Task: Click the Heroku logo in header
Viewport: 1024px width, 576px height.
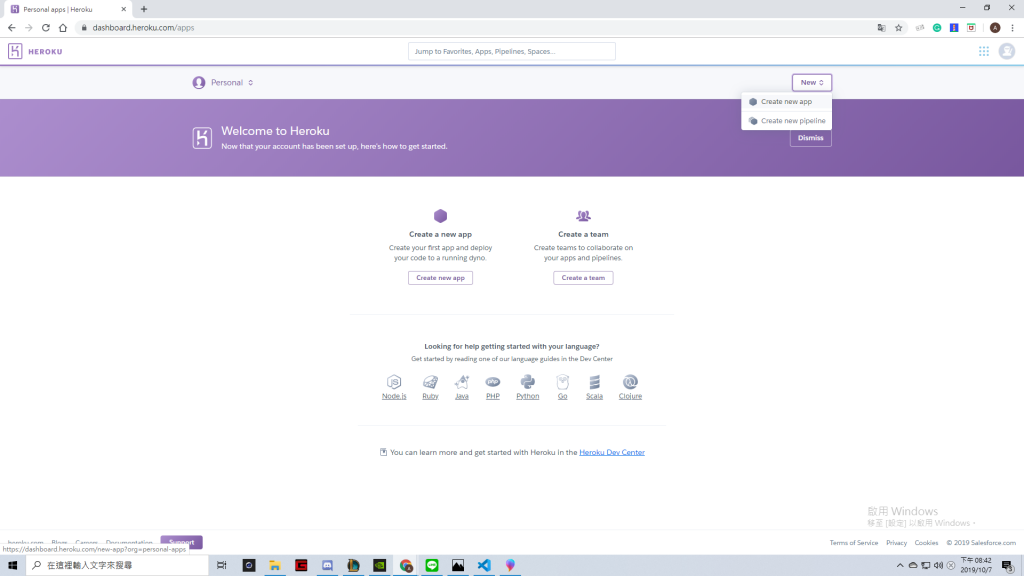Action: (35, 51)
